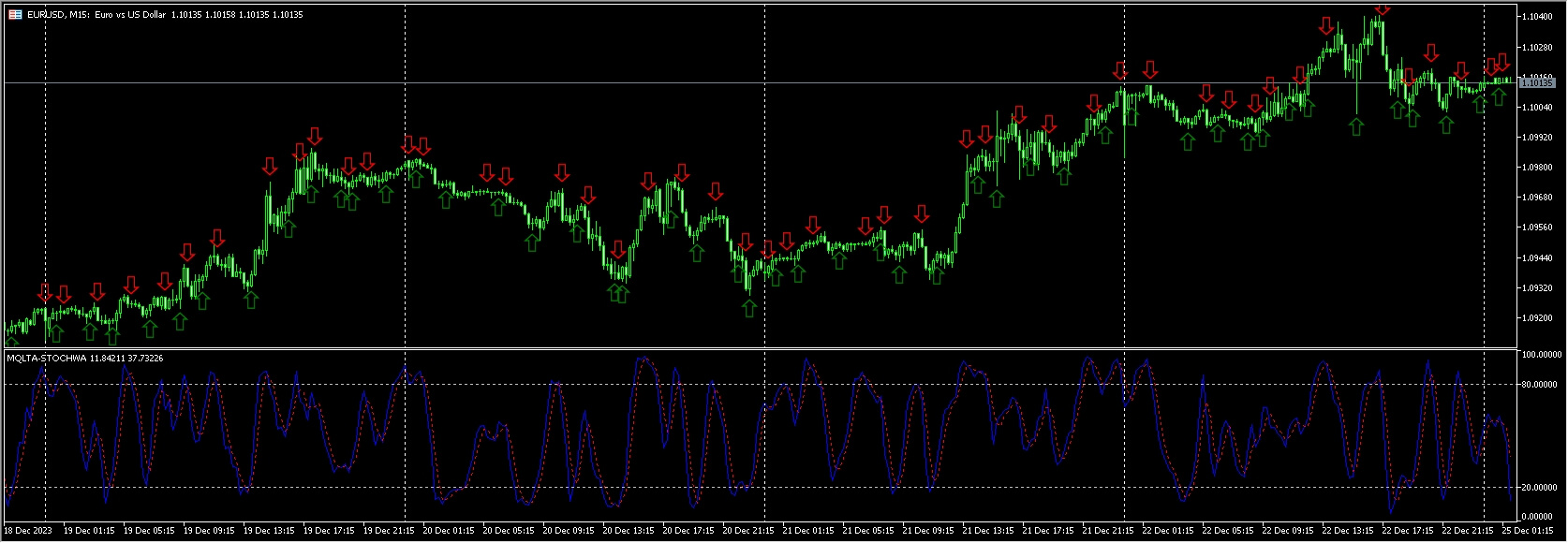Click the 100.00000 indicator scale value
Screen dimensions: 1568x543
coord(1541,355)
